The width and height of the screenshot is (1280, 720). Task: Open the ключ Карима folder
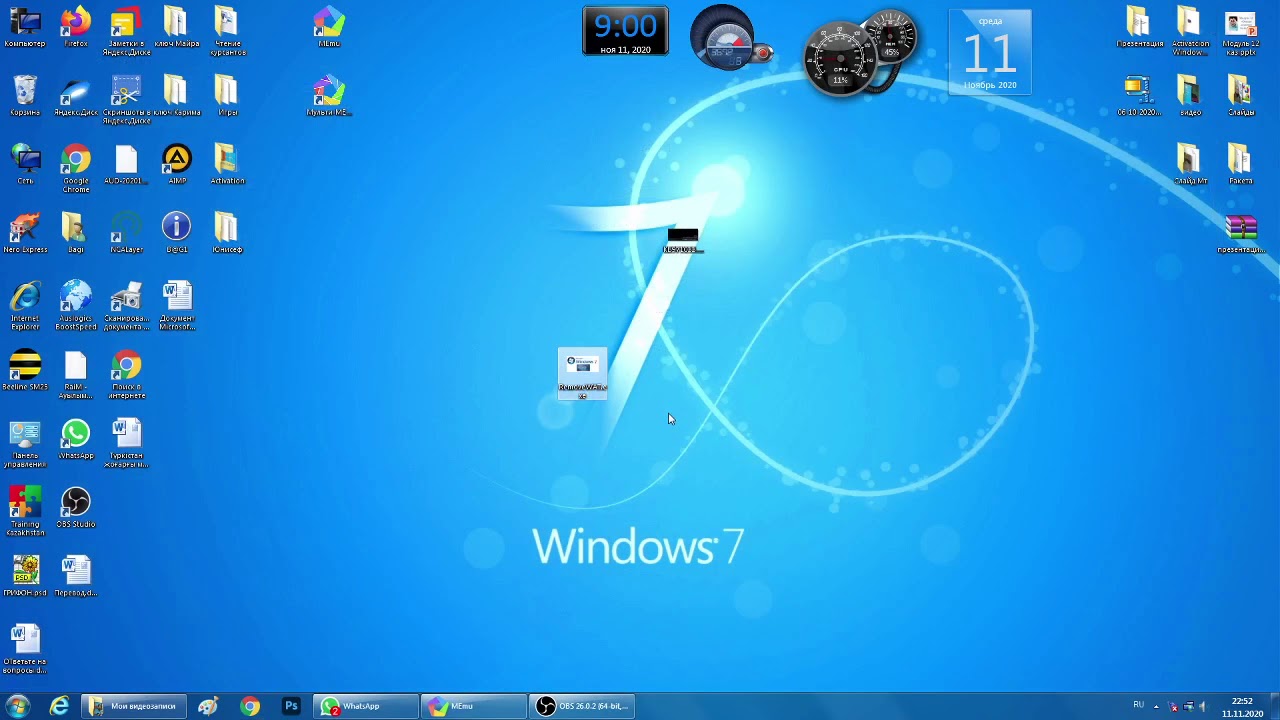[x=176, y=96]
